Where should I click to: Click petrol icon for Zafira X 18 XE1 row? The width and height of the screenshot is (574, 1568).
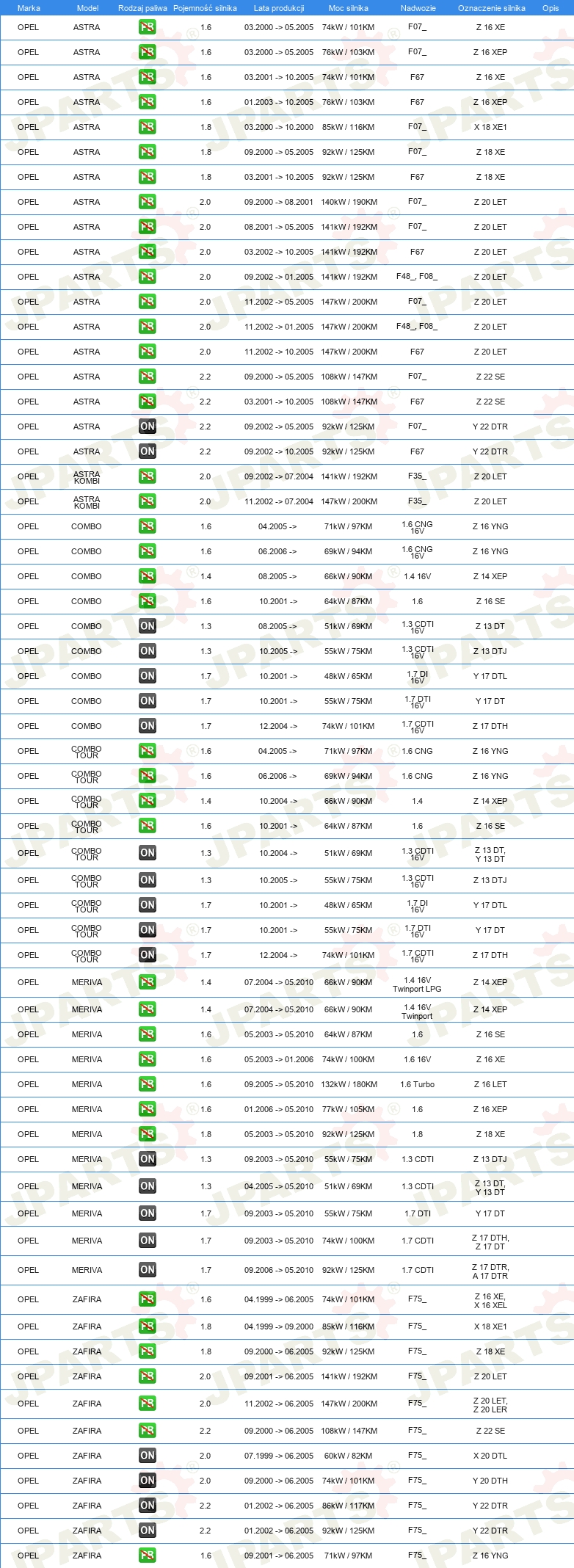[x=148, y=1326]
